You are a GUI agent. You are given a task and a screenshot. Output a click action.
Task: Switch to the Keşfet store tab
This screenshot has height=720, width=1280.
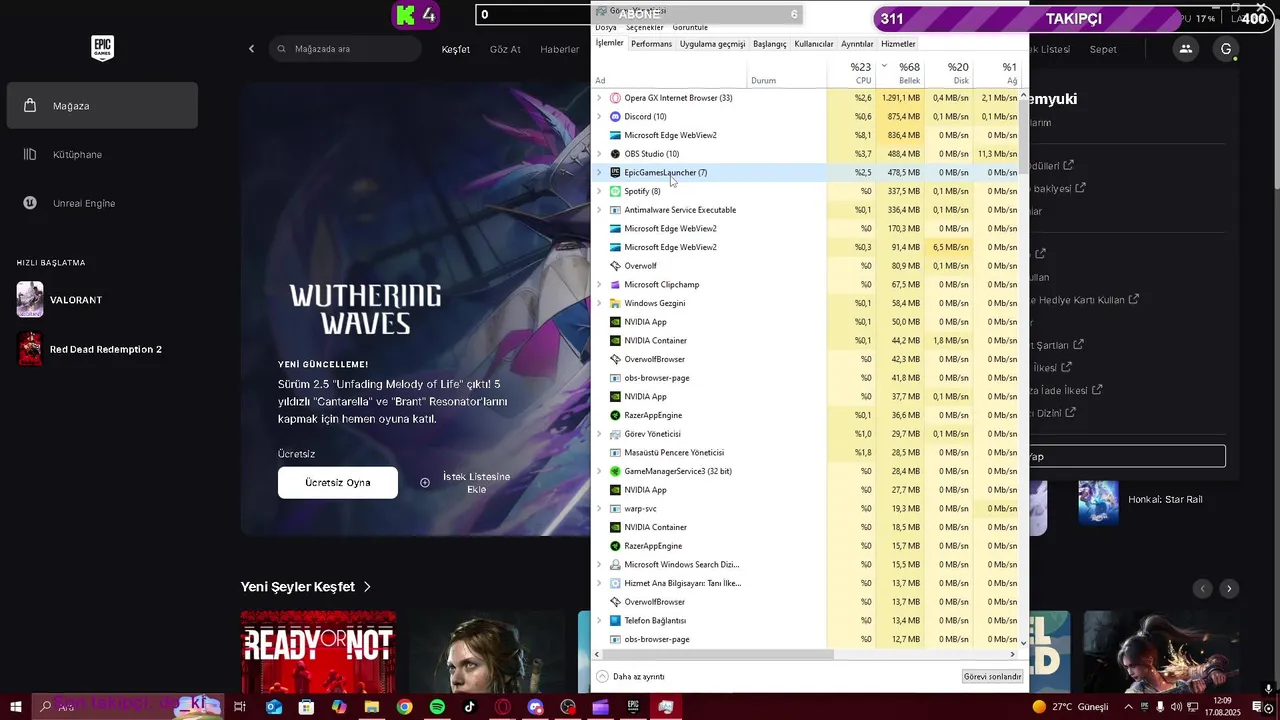tap(456, 49)
